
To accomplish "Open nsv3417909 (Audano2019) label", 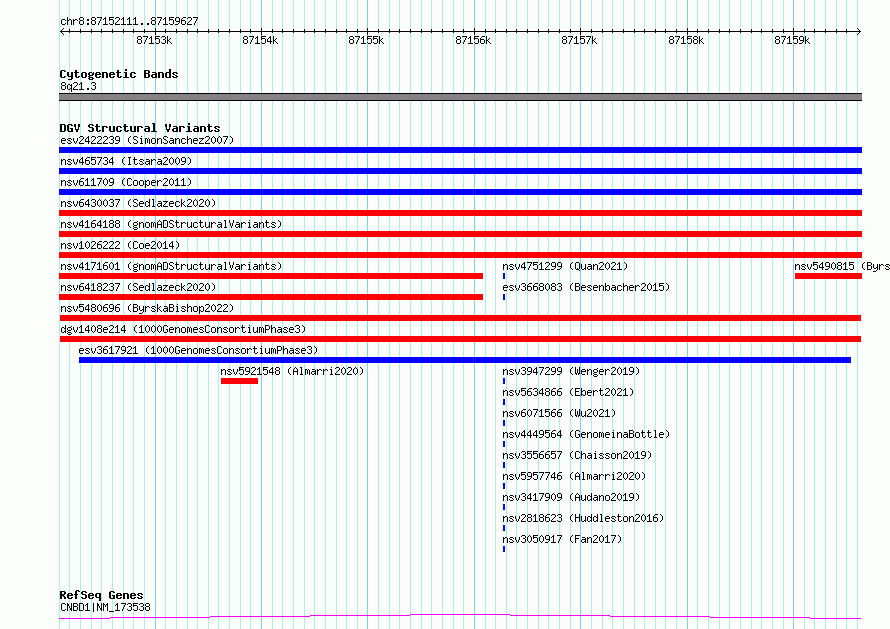I will (571, 497).
